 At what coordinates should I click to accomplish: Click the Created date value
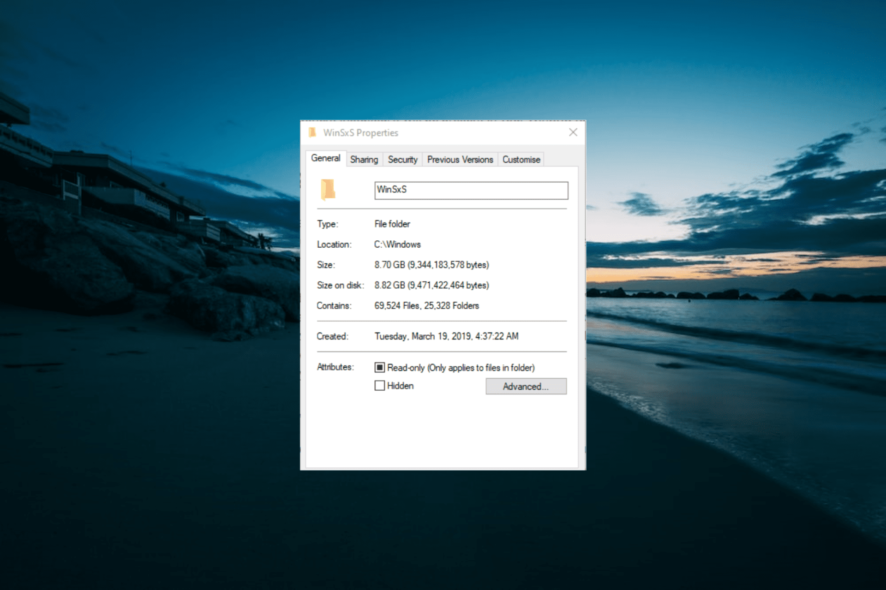450,336
